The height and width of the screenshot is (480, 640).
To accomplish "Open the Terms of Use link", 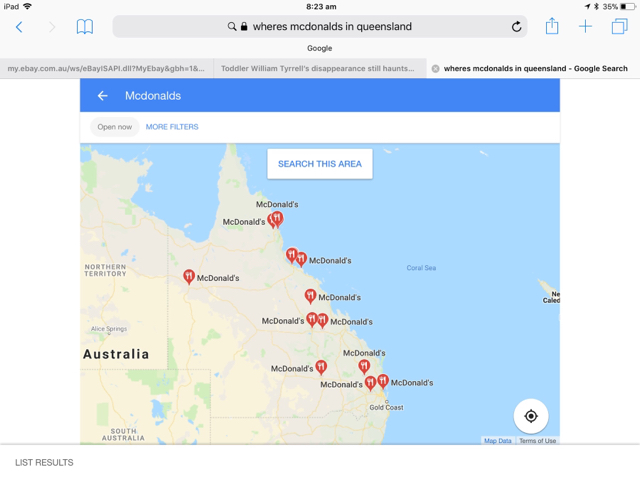I will pos(537,441).
